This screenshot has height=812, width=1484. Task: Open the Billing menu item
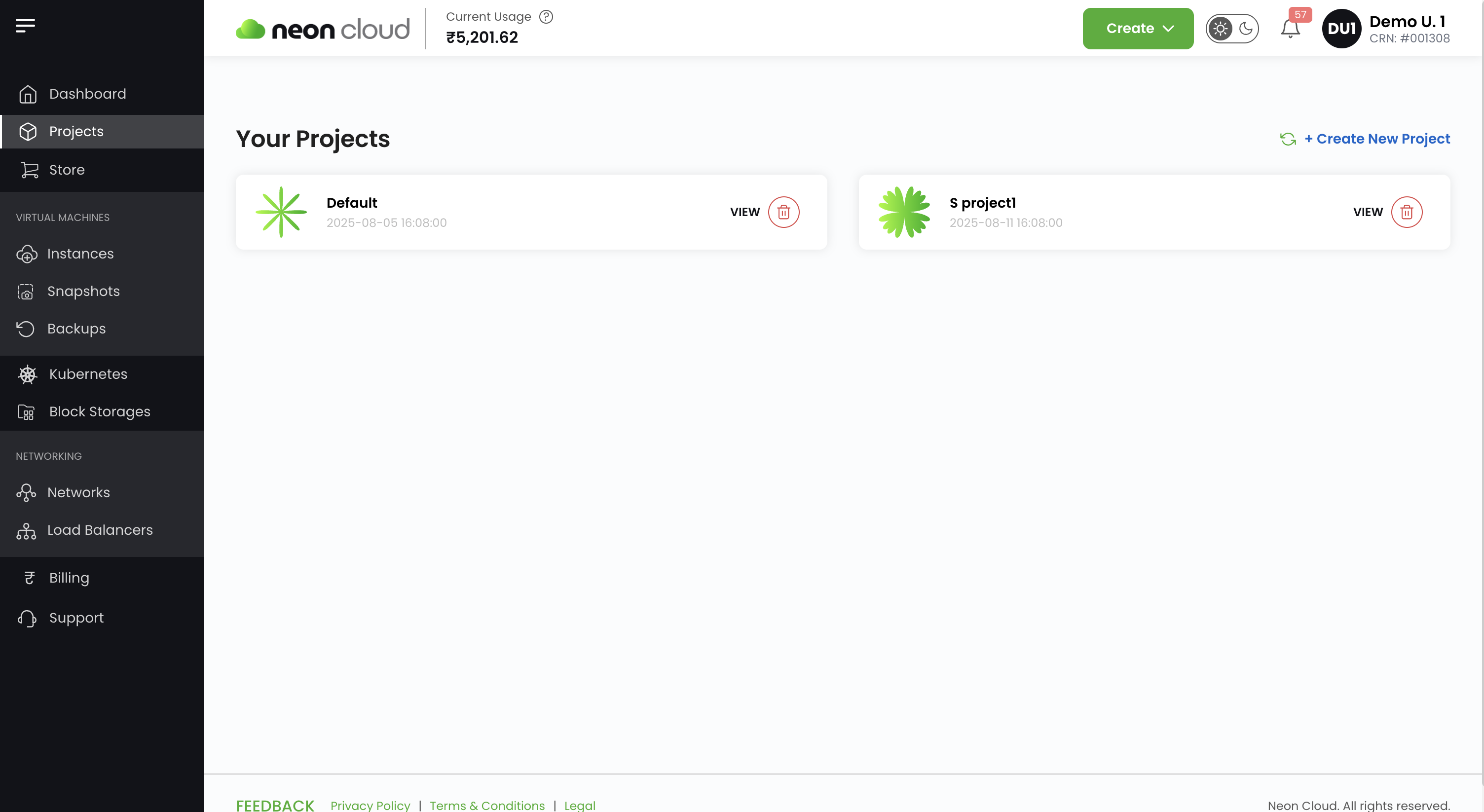[x=69, y=578]
